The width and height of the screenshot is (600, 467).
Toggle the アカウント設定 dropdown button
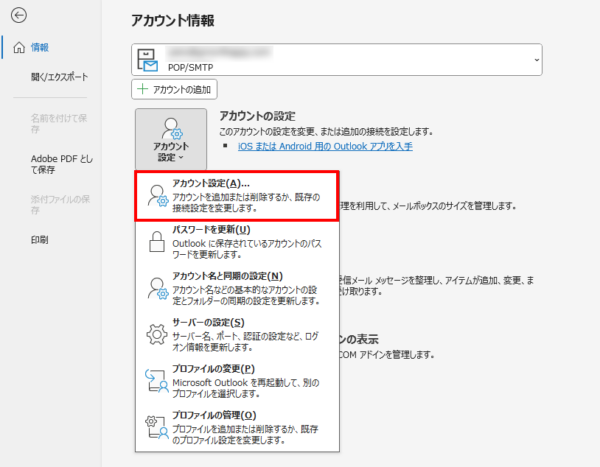171,138
